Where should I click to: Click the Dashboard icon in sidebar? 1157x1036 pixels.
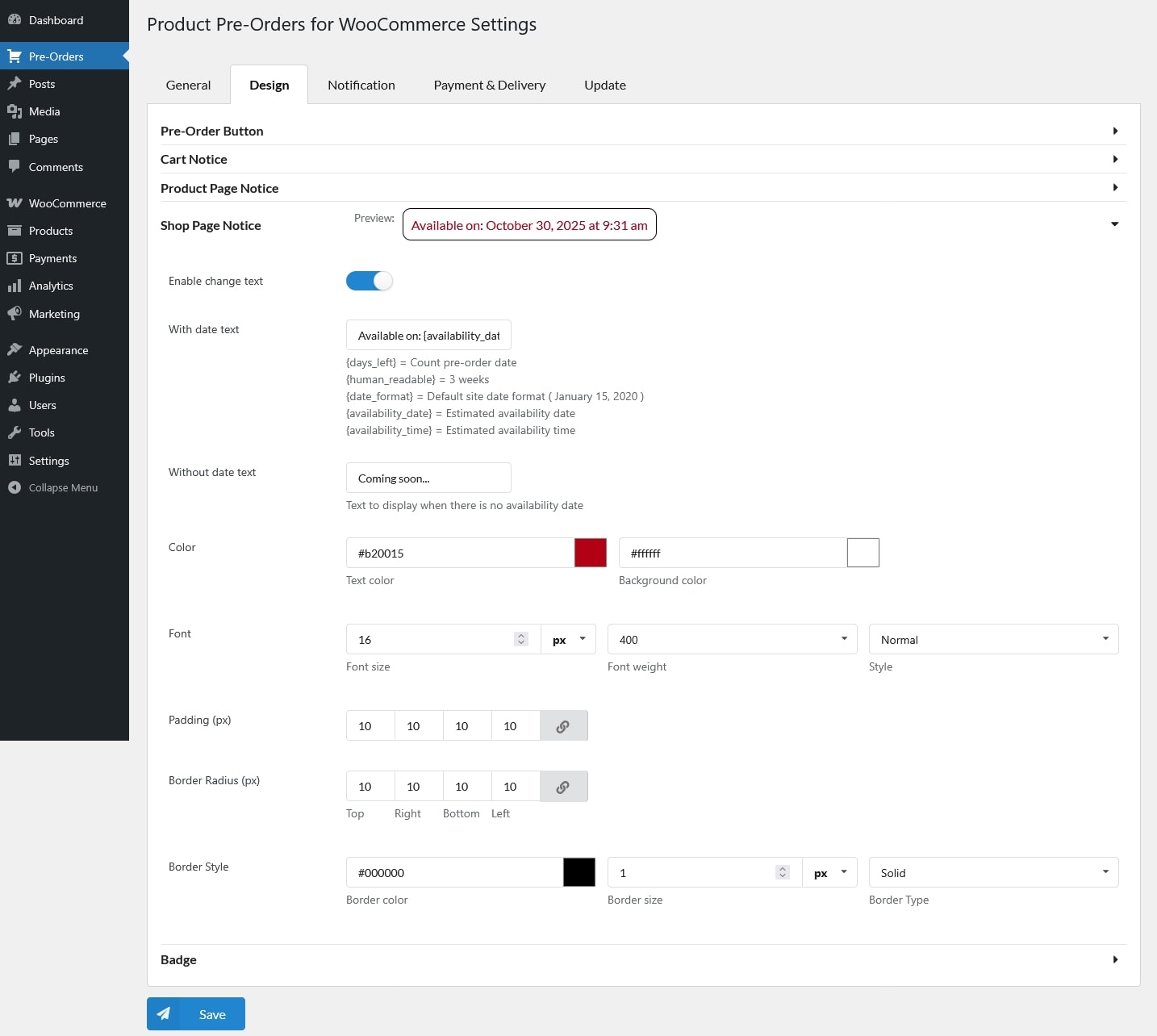coord(15,20)
